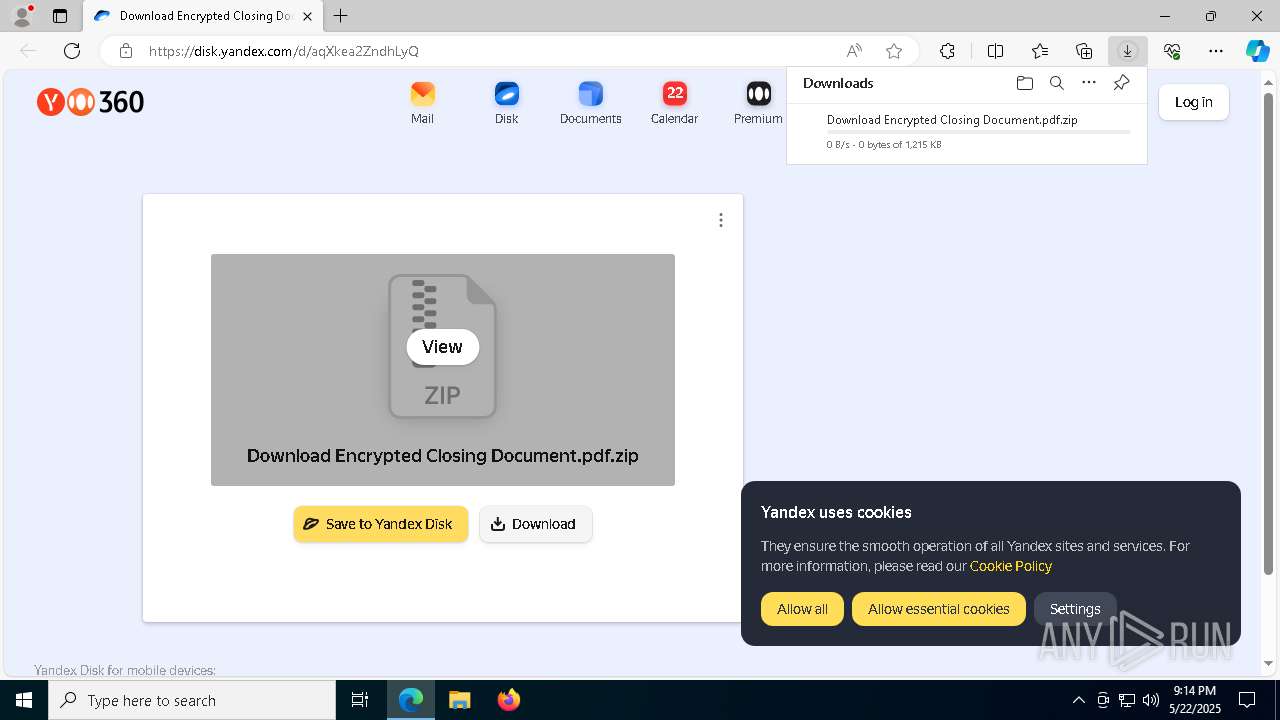1280x720 pixels.
Task: Open the browser profile icon
Action: point(21,16)
